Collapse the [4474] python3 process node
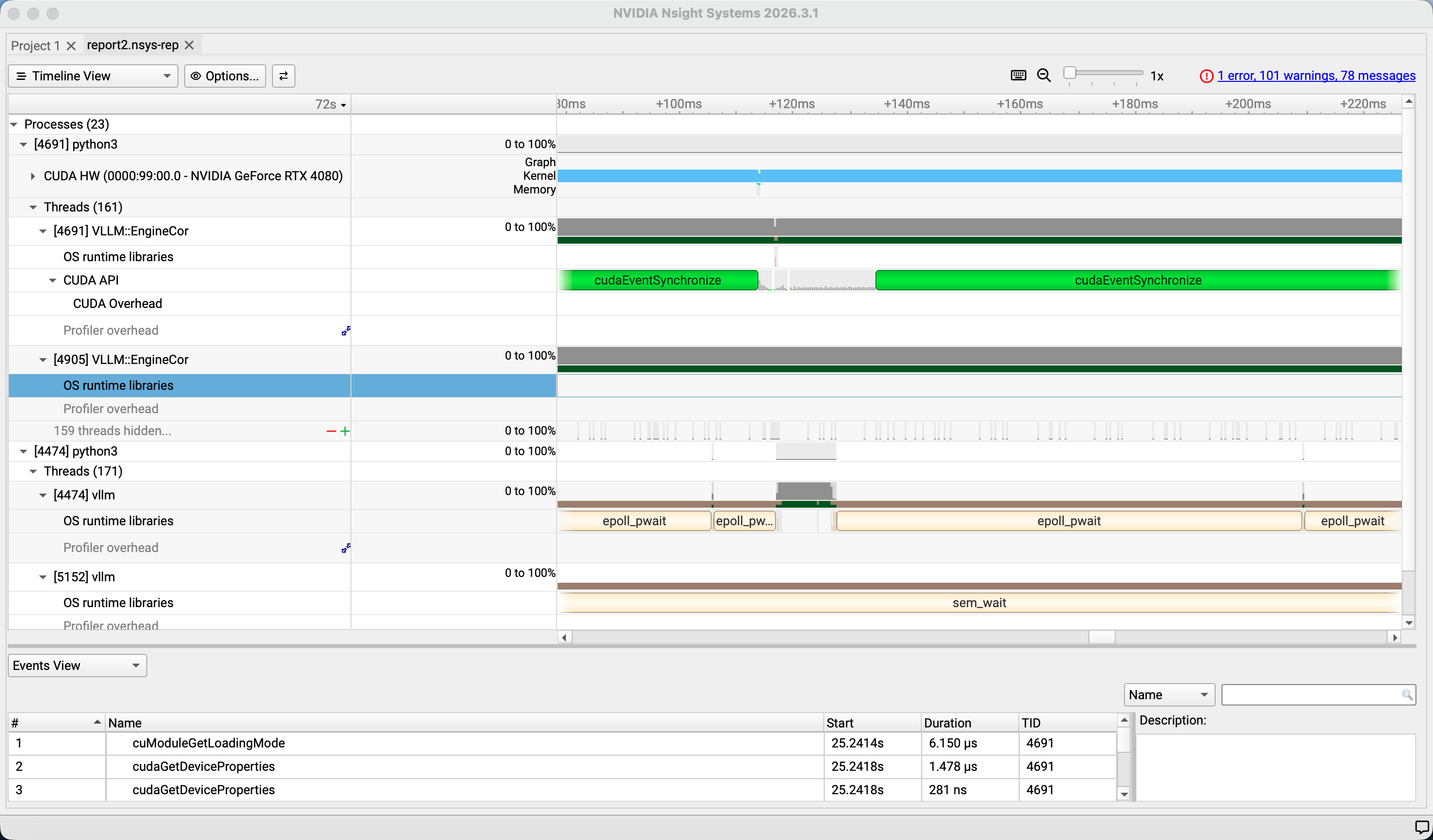This screenshot has height=840, width=1433. pyautogui.click(x=23, y=451)
